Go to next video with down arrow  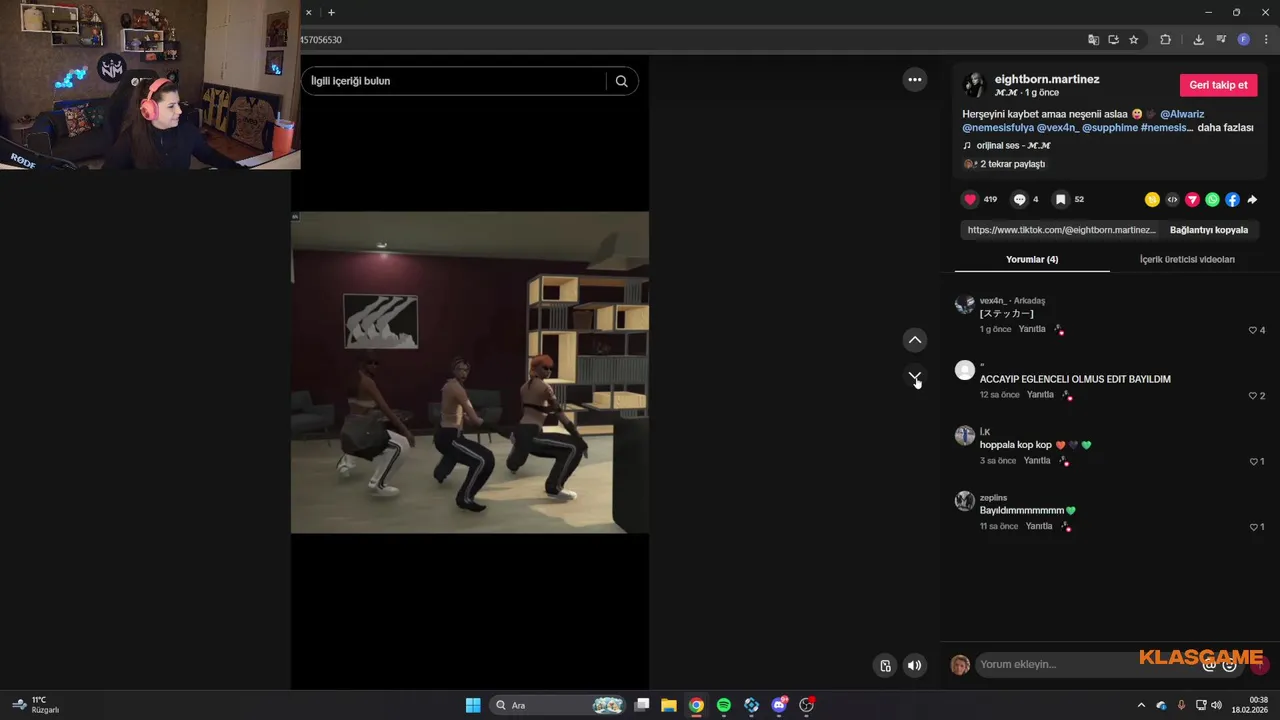[914, 377]
